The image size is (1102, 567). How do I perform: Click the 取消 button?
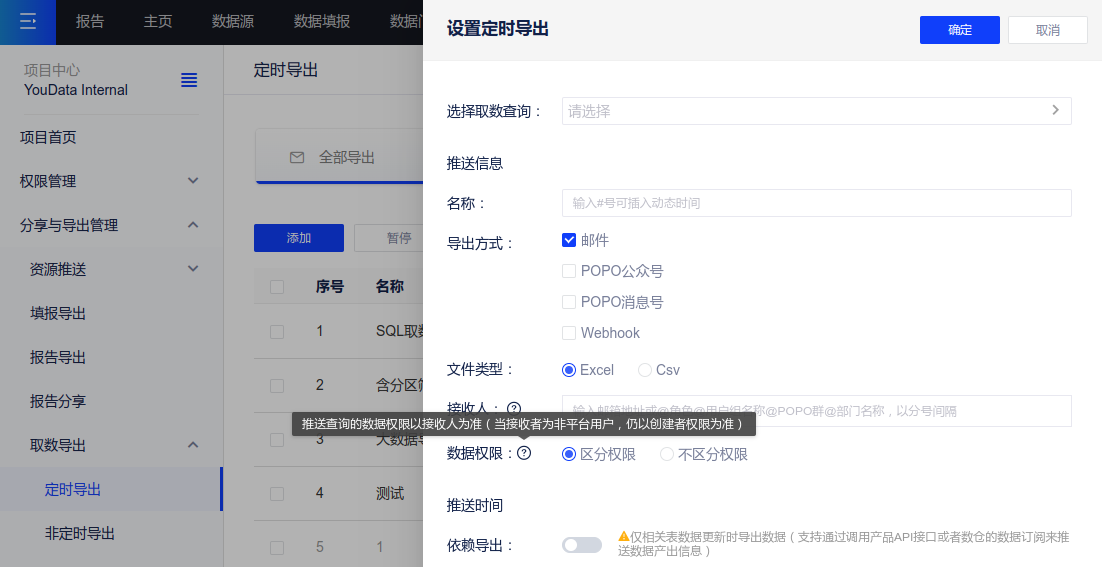coord(1047,30)
